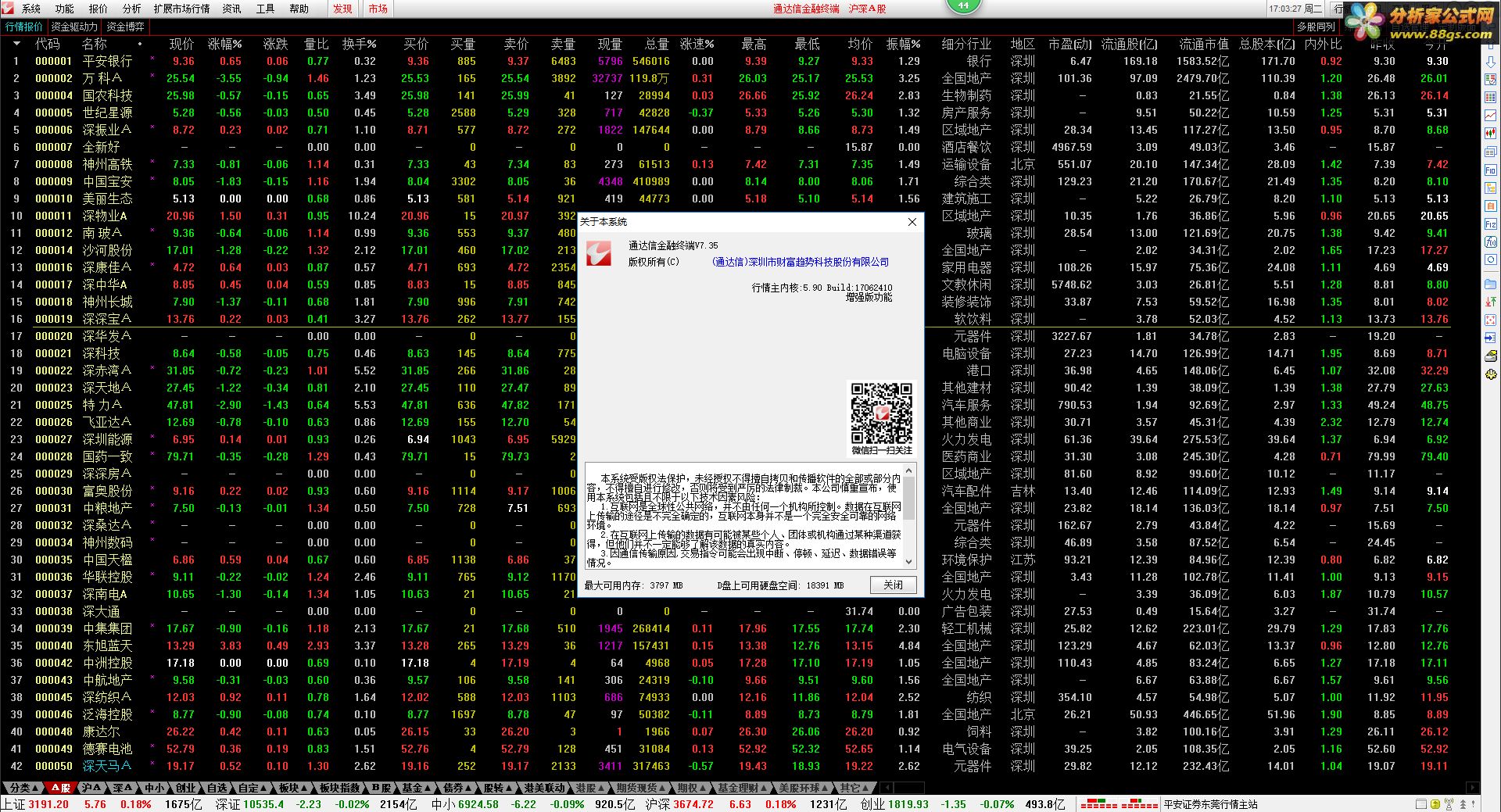Open the line chart icon in right sidebar
Screen dimensions: 1501x812
(x=1491, y=116)
